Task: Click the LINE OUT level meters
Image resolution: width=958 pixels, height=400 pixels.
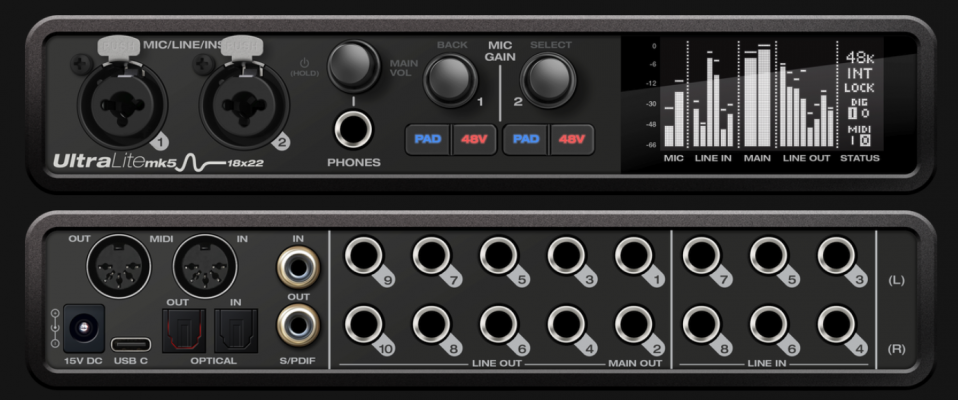Action: click(x=806, y=104)
